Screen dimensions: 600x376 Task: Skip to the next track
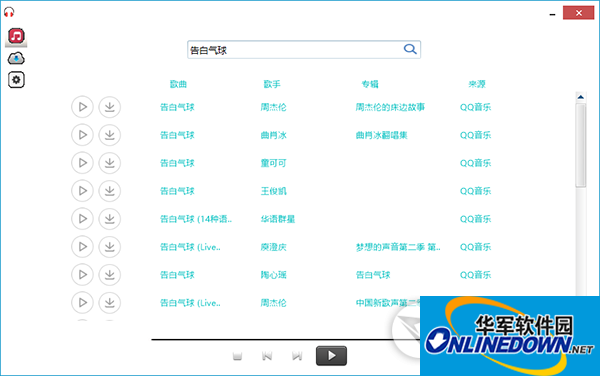[x=297, y=356]
